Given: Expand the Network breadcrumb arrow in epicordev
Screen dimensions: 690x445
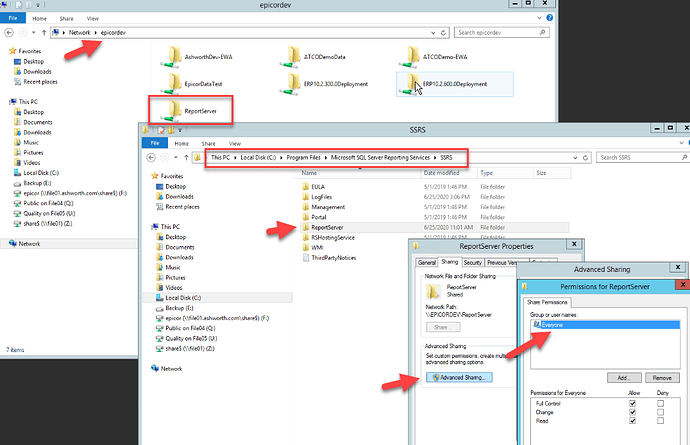Looking at the screenshot, I should (x=95, y=33).
